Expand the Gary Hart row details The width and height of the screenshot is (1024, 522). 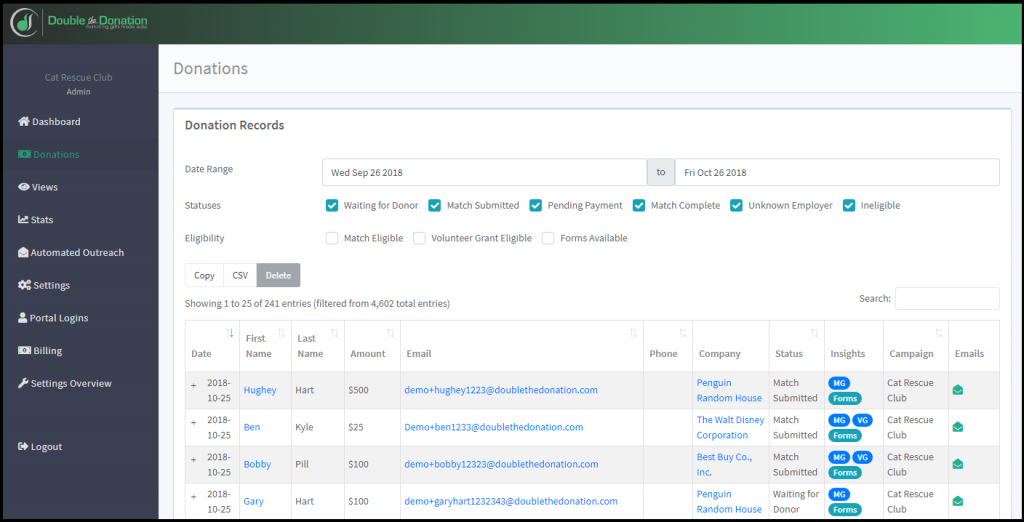[193, 497]
